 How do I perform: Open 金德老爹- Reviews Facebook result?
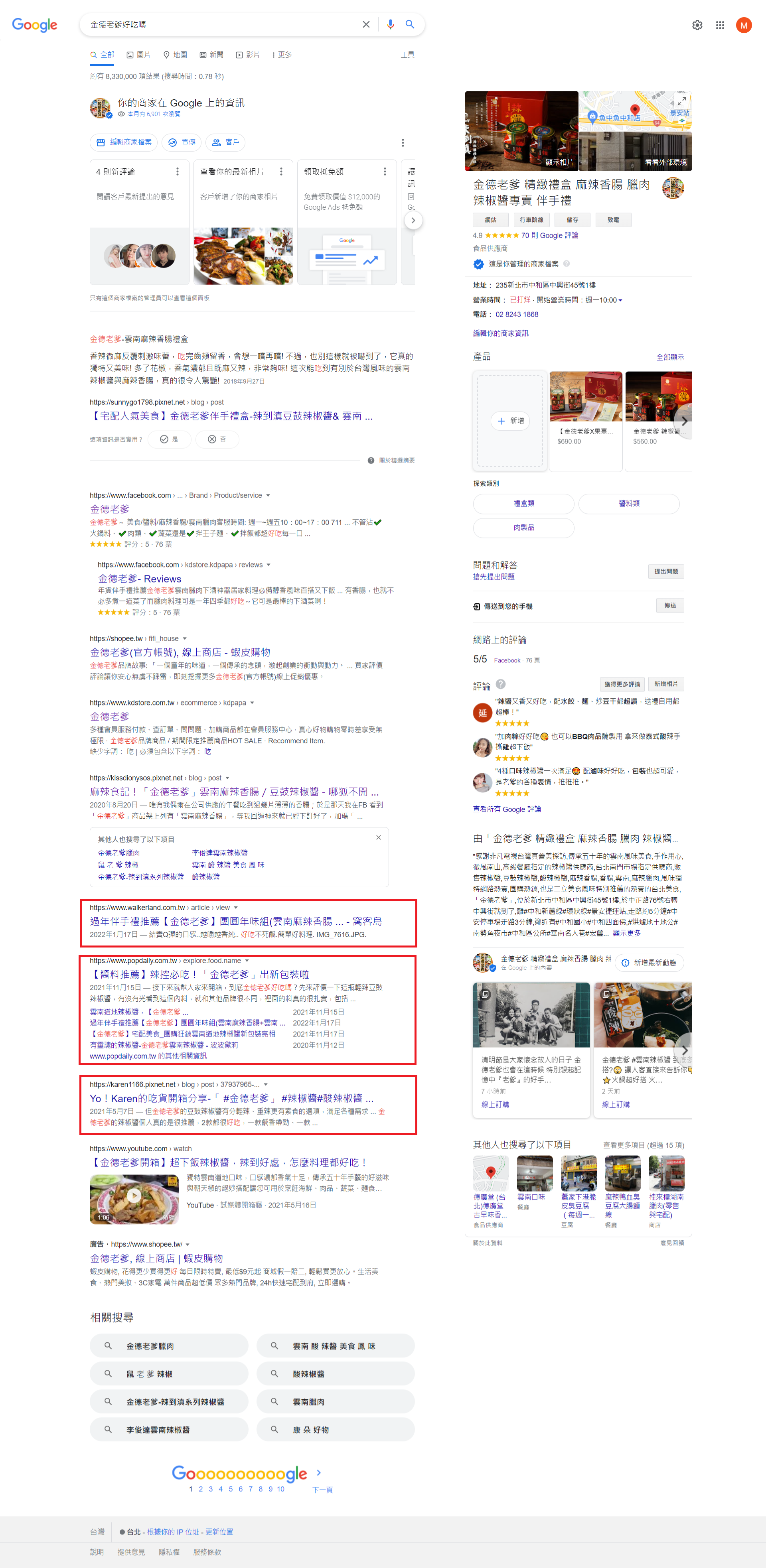140,579
